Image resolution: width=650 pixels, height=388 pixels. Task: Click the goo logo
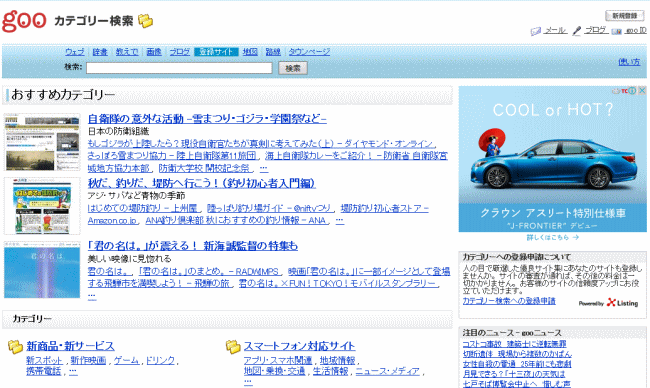click(x=24, y=21)
